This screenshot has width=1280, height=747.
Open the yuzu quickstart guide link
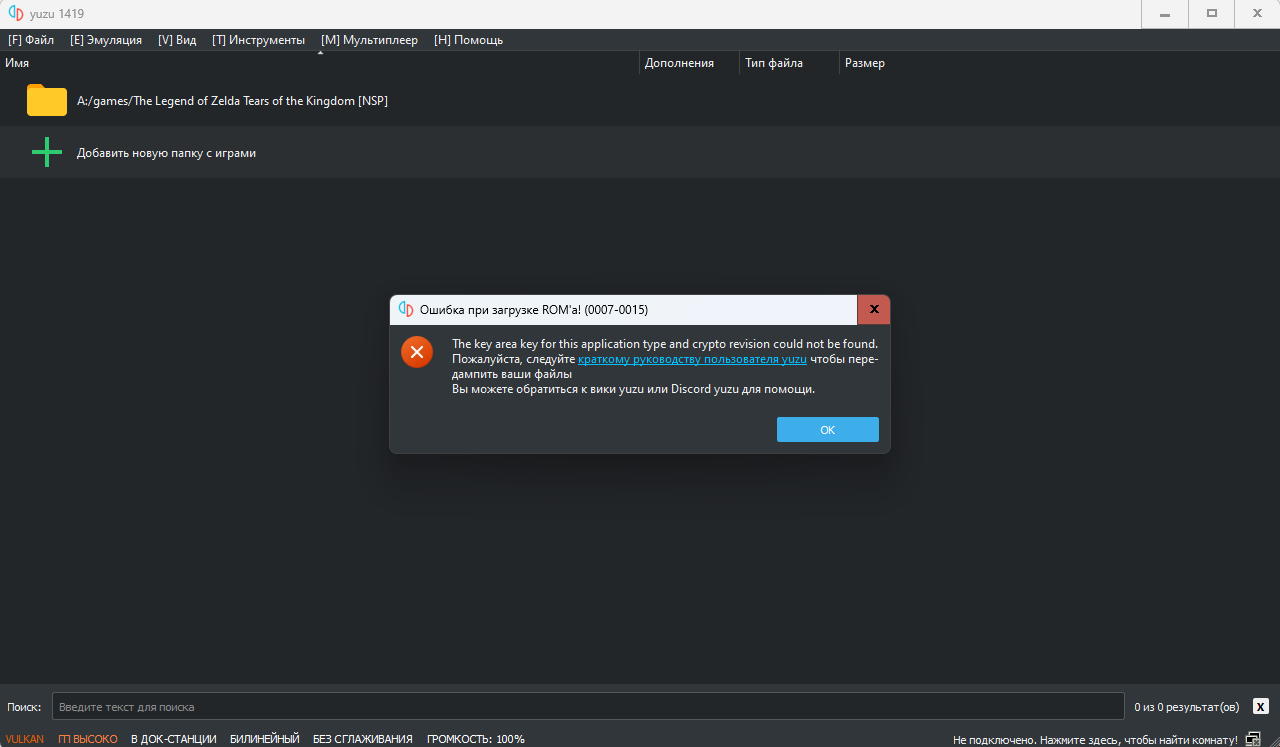(692, 359)
